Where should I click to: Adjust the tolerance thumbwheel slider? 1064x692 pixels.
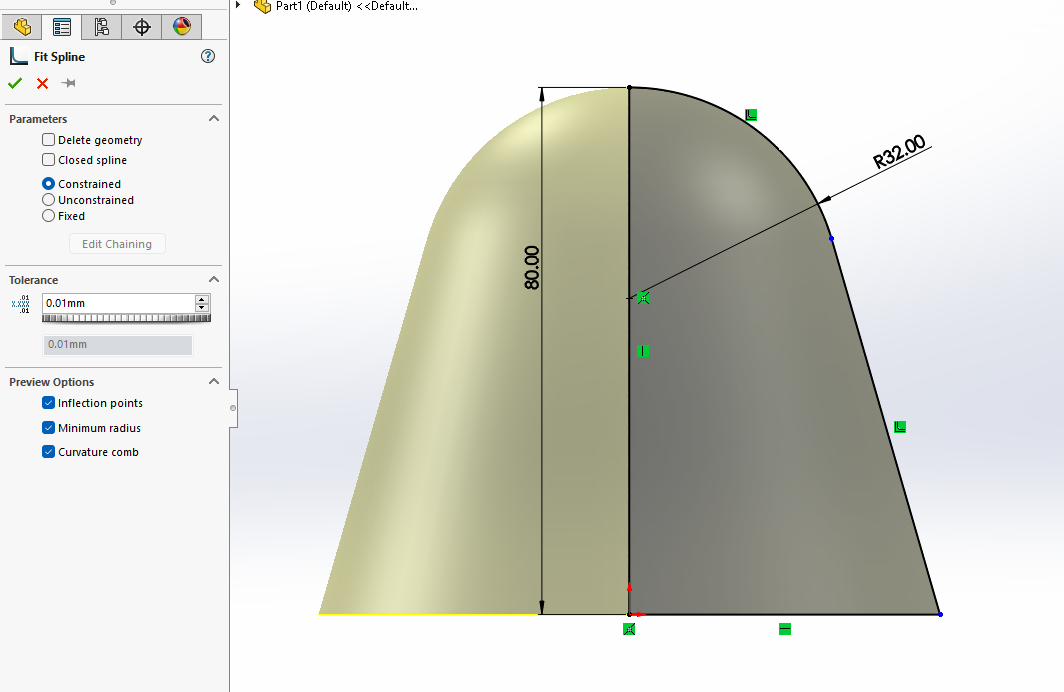click(126, 316)
